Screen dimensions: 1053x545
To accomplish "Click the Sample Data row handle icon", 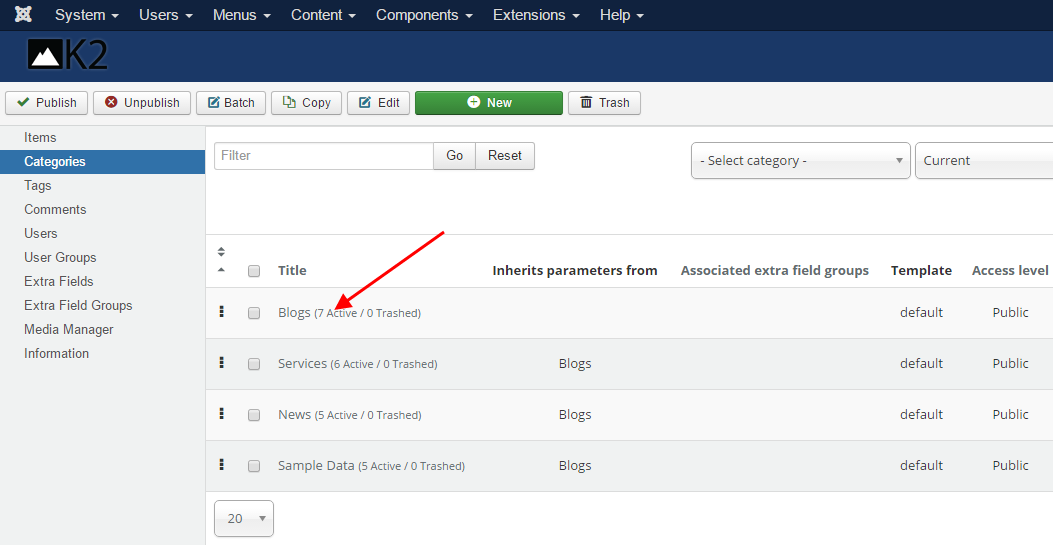I will tap(221, 465).
